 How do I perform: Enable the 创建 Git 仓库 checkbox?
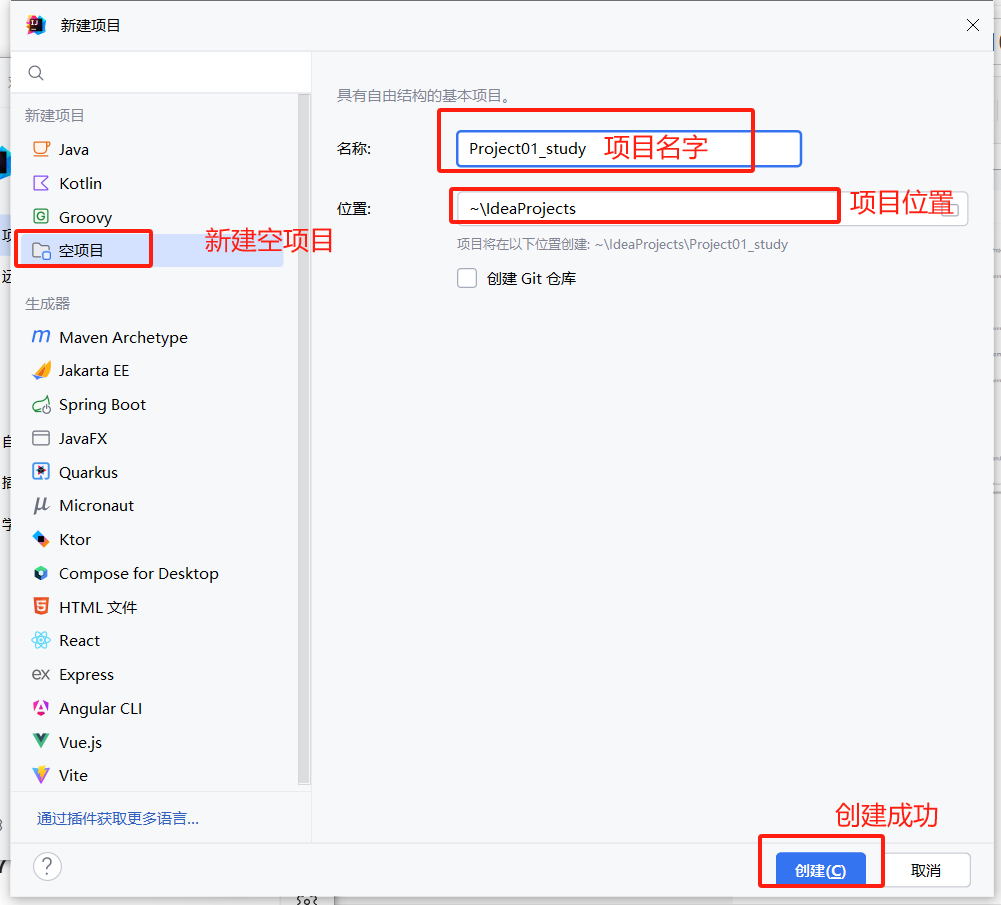(x=467, y=278)
